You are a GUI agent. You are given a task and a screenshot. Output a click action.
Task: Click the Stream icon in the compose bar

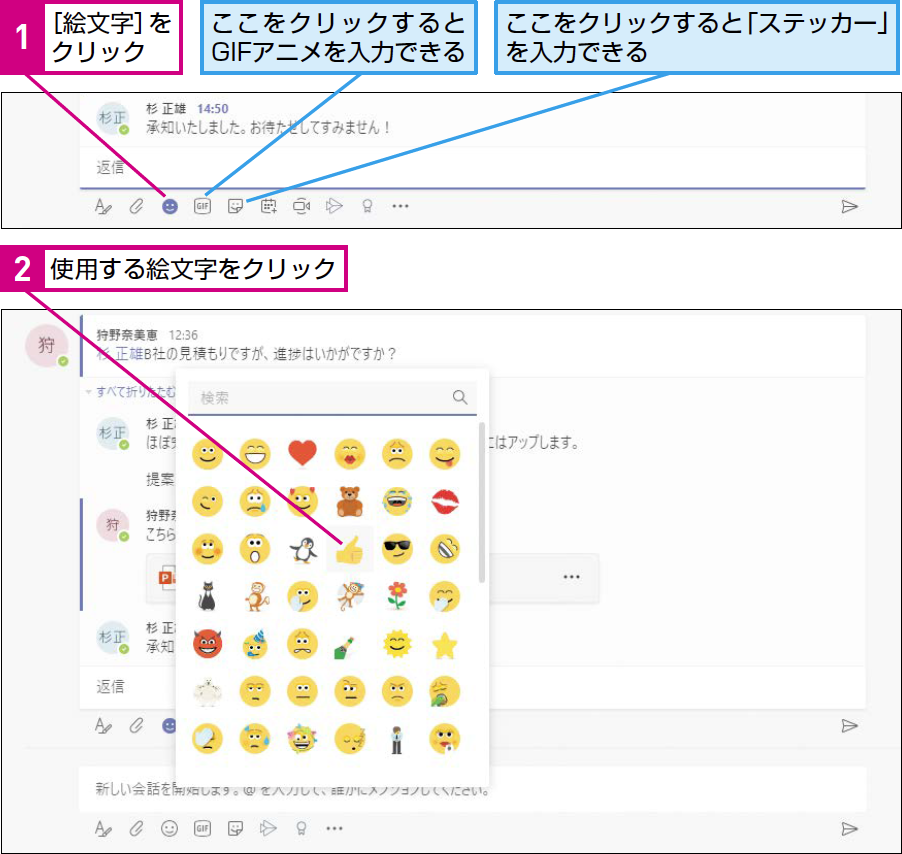coord(333,205)
